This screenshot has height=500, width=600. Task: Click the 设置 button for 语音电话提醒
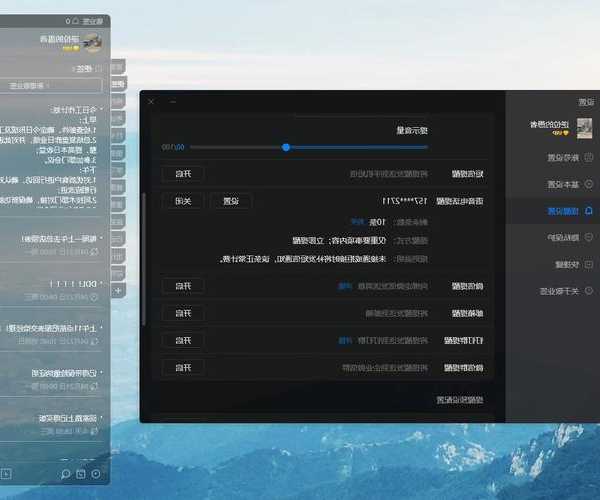(230, 200)
